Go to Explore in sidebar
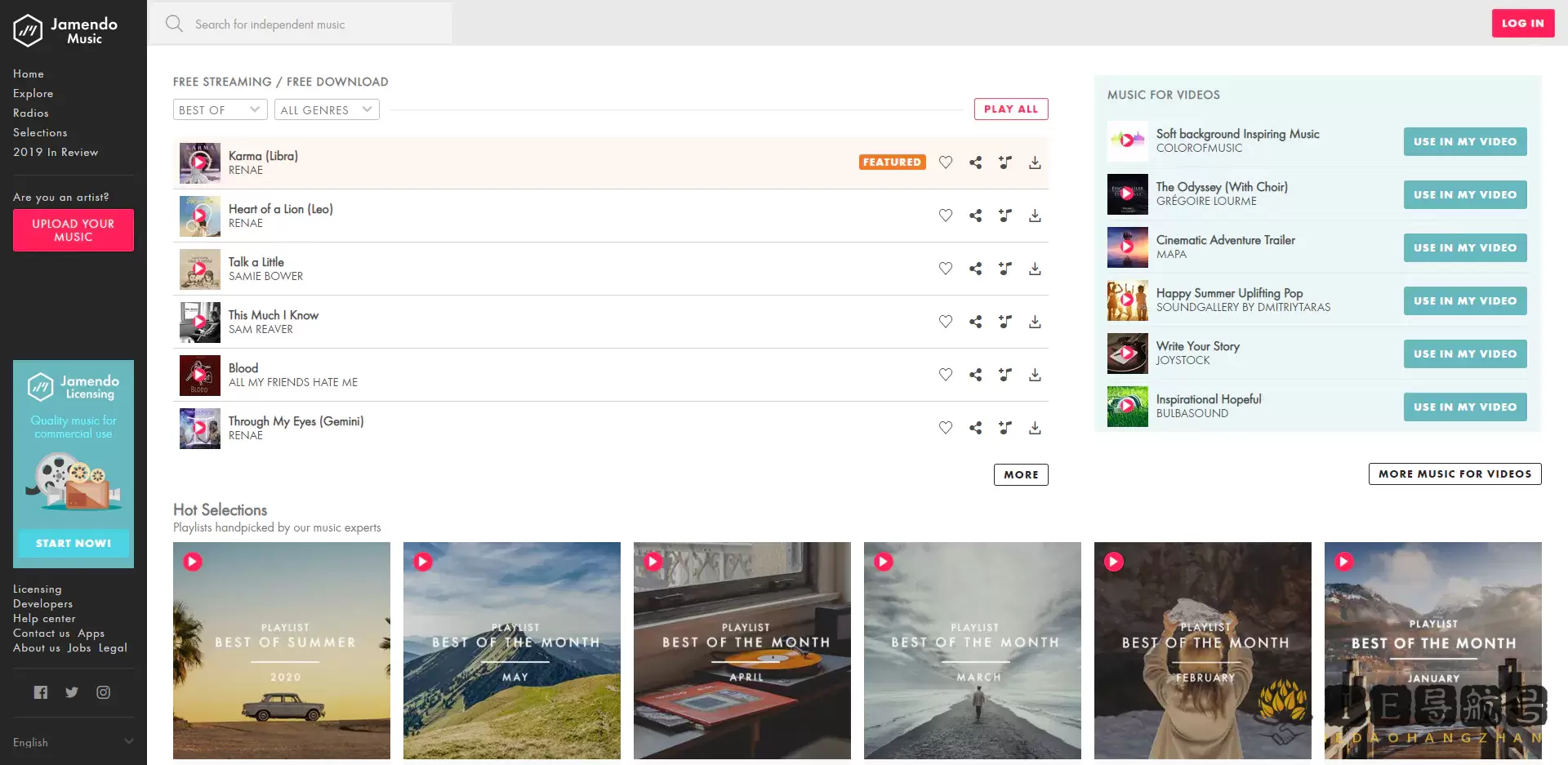This screenshot has width=1568, height=765. coord(33,94)
